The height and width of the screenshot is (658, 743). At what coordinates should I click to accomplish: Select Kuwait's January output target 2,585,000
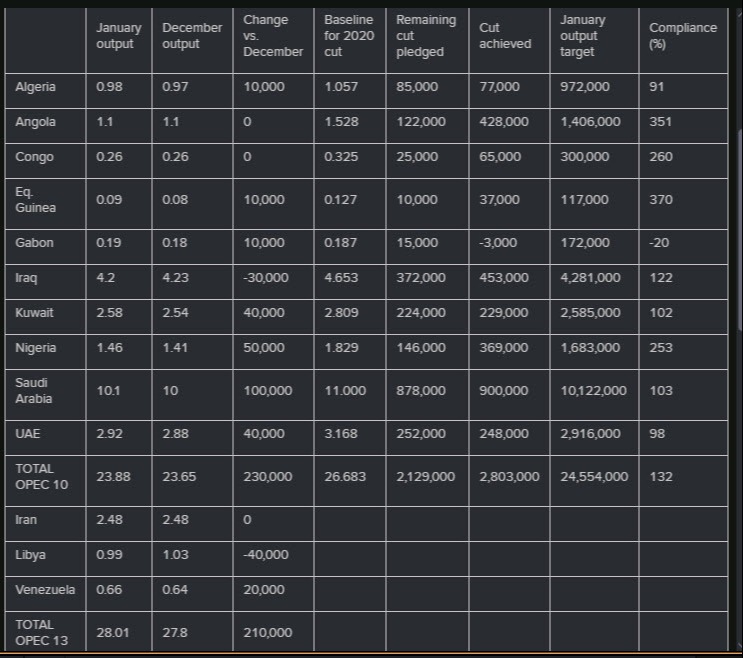tap(590, 313)
